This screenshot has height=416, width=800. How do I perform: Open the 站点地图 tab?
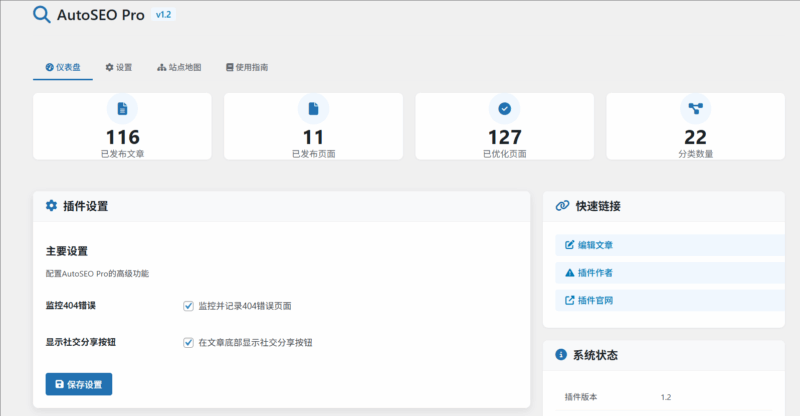[179, 67]
